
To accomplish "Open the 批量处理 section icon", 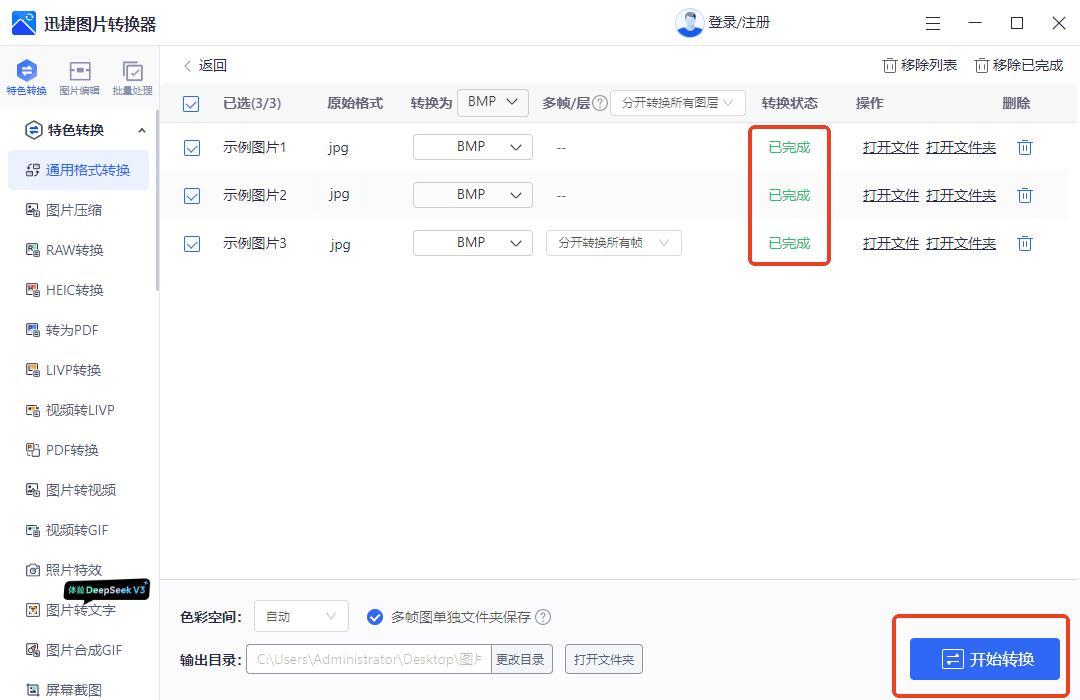I will (132, 77).
